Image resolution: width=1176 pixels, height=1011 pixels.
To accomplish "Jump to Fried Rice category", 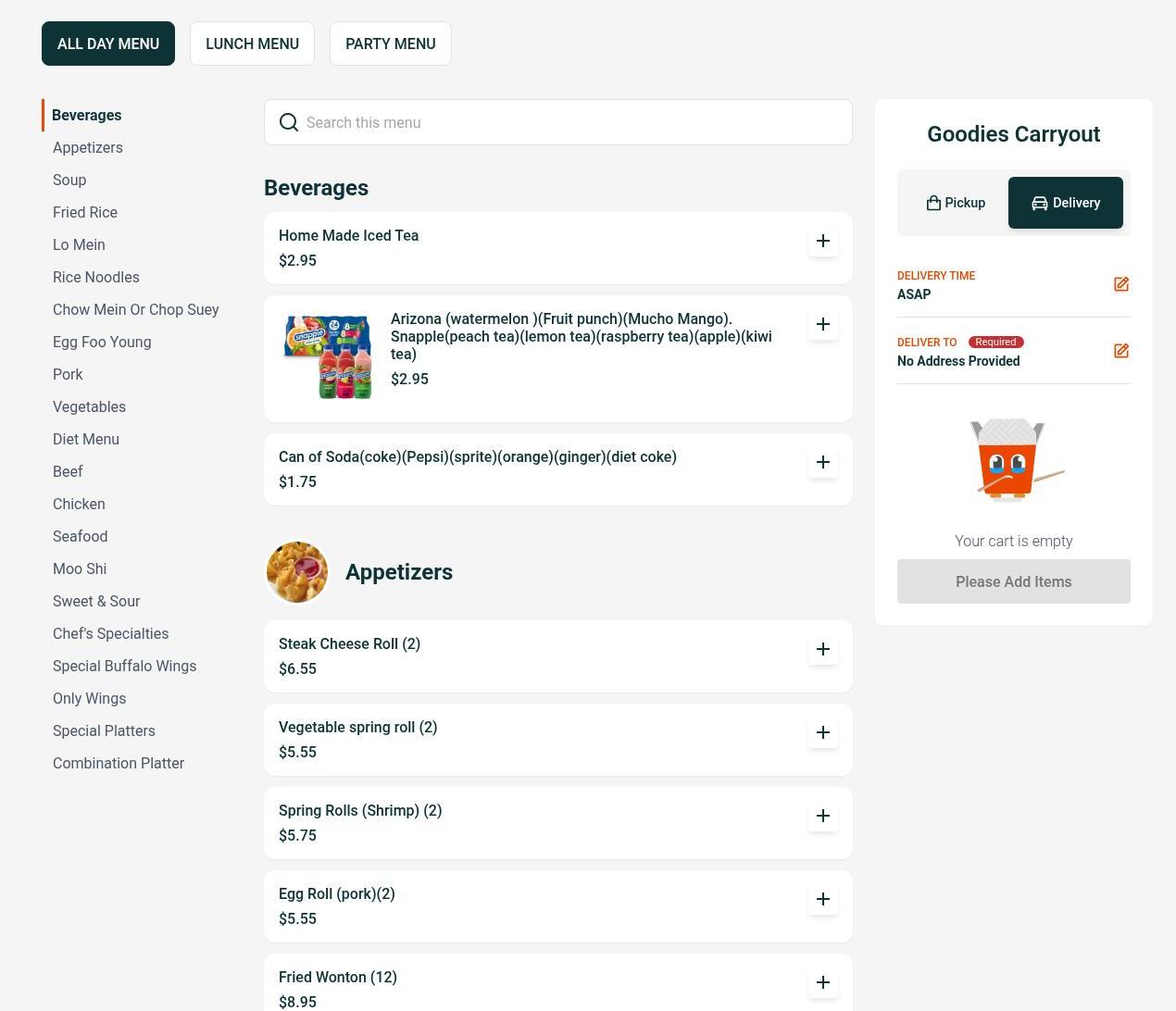I will tap(85, 213).
